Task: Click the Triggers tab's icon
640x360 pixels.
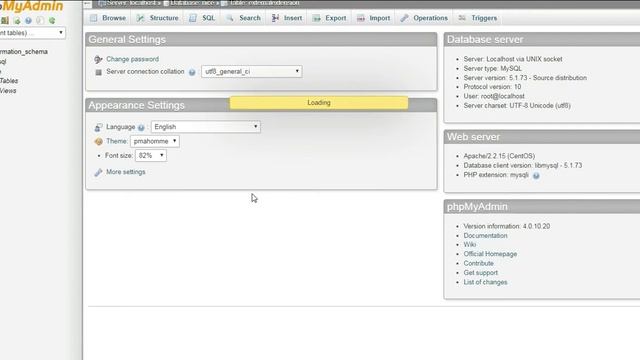Action: click(462, 18)
